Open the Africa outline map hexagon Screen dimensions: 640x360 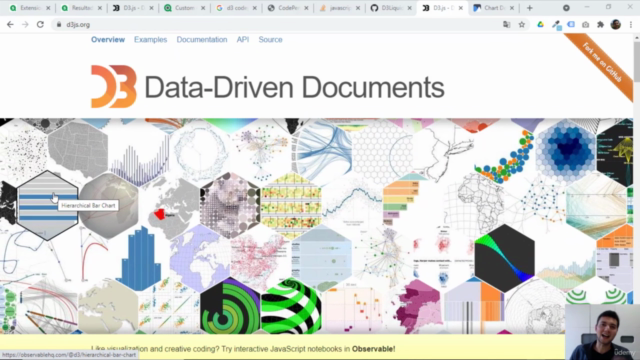[474, 205]
